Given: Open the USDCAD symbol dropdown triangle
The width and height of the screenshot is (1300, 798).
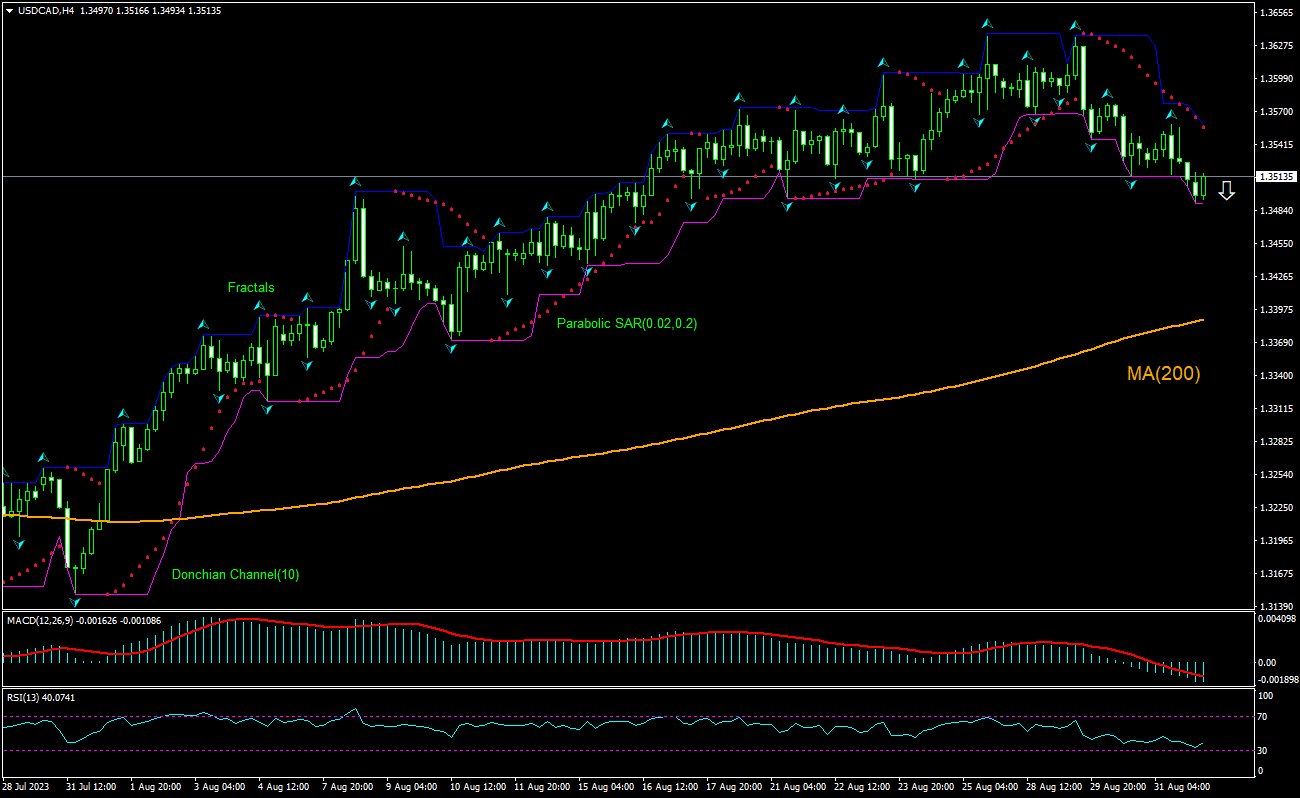Looking at the screenshot, I should 8,8.
